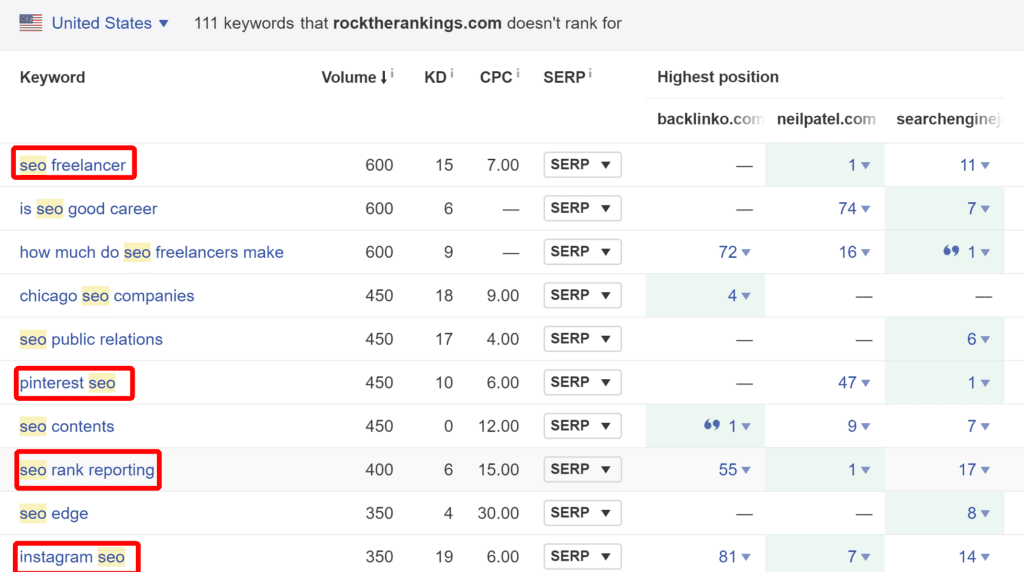
Task: Expand SERP dropdown for how much do seo freelancers make
Action: (582, 251)
